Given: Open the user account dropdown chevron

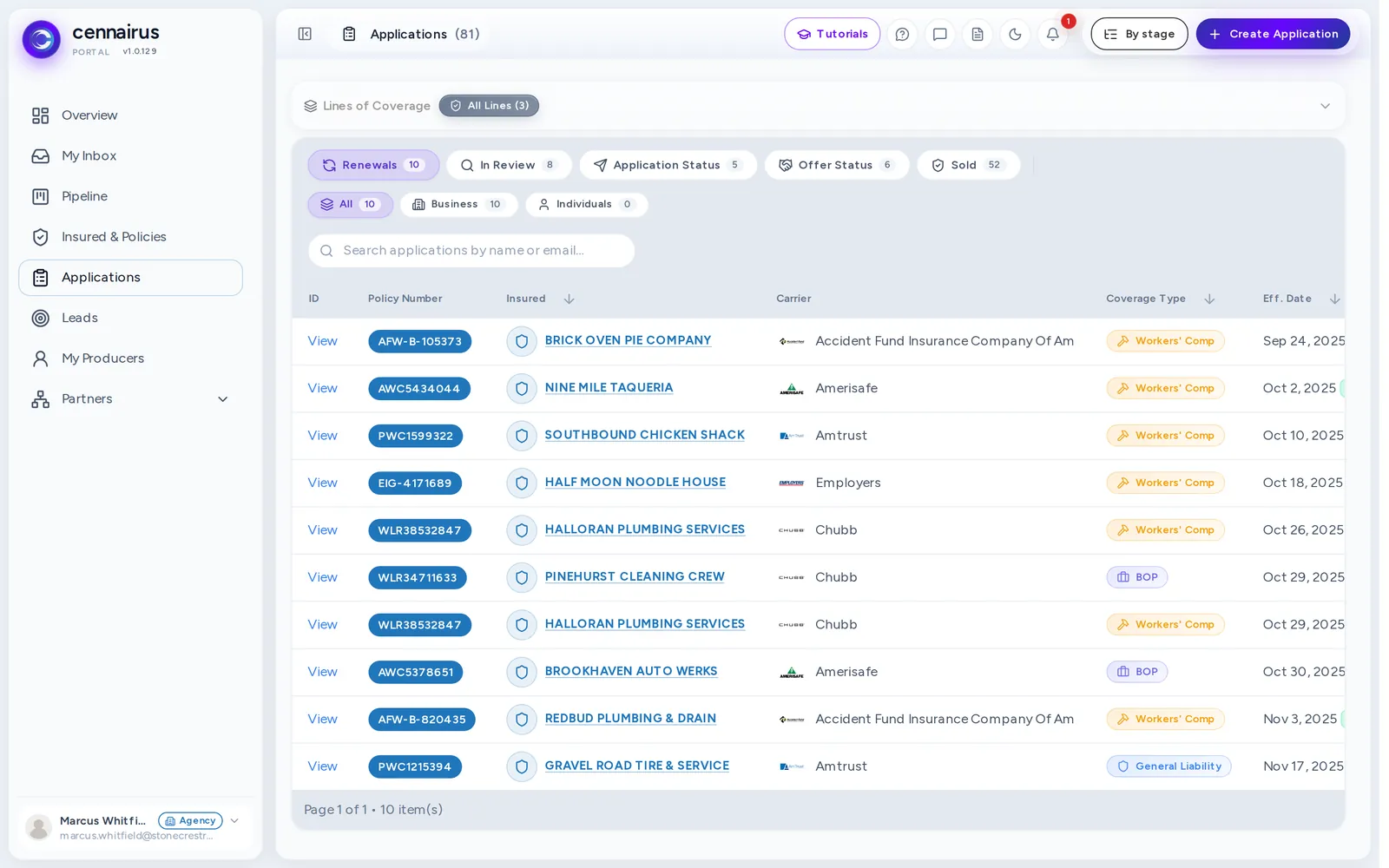Looking at the screenshot, I should click(x=234, y=820).
